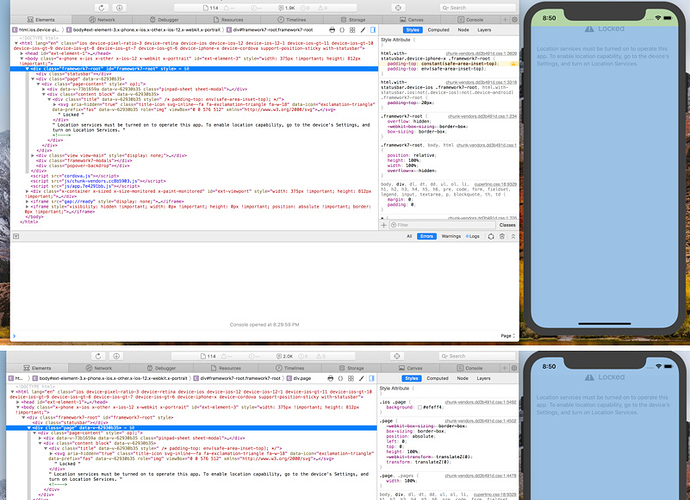
Task: Enable the pencil paint icon in lower DOM toolbar
Action: coord(361,378)
